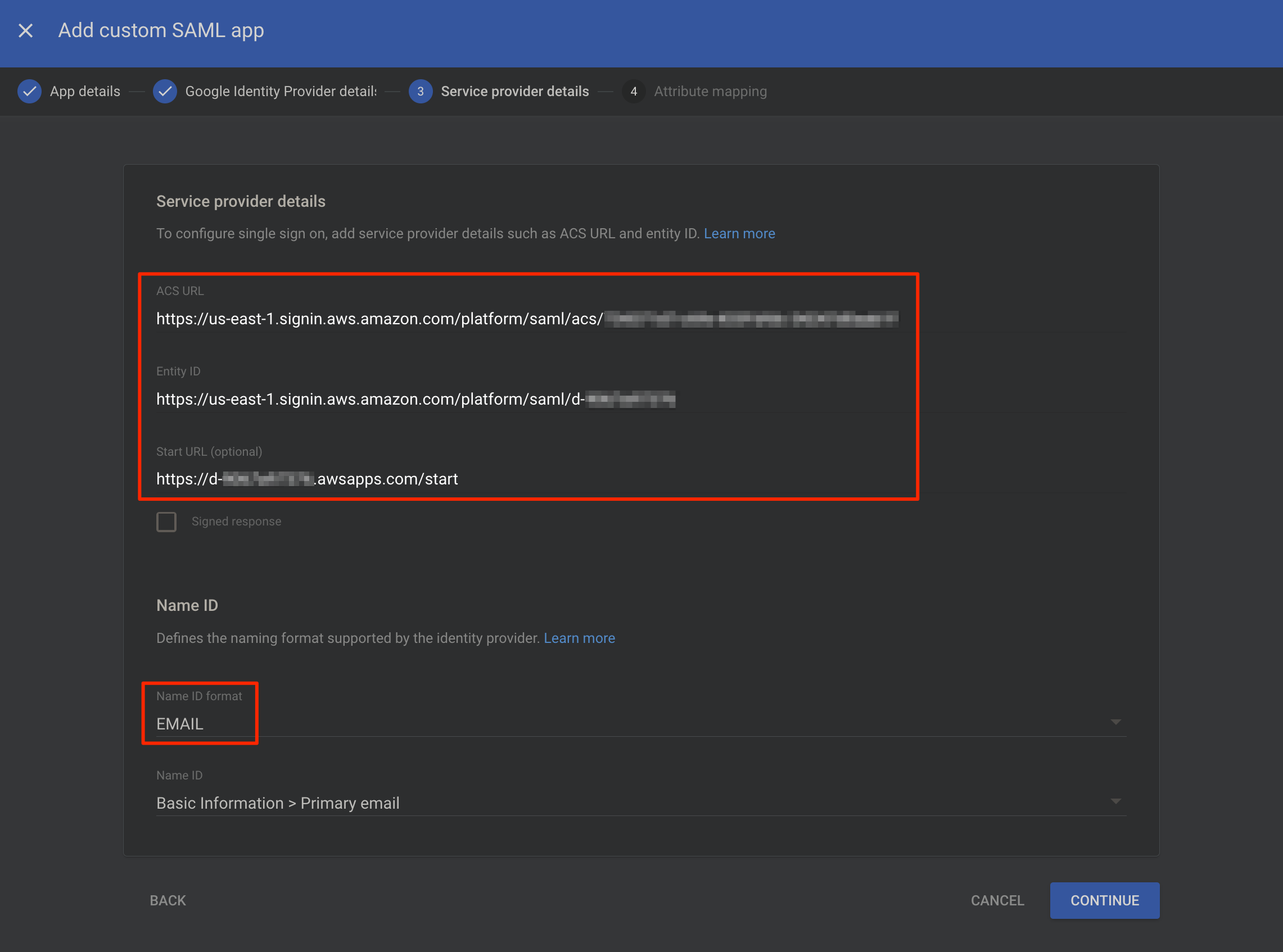Click step 3 circle icon
Viewport: 1283px width, 952px height.
coord(421,92)
